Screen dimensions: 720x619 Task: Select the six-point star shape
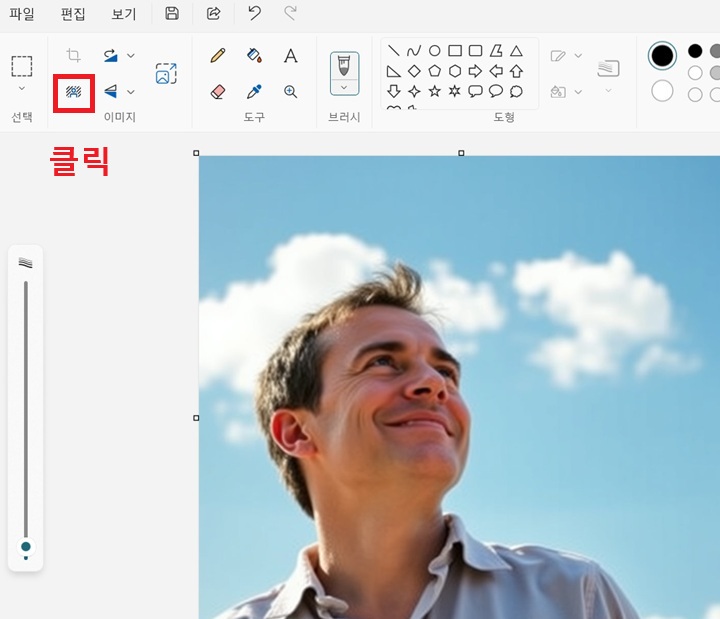pyautogui.click(x=455, y=91)
